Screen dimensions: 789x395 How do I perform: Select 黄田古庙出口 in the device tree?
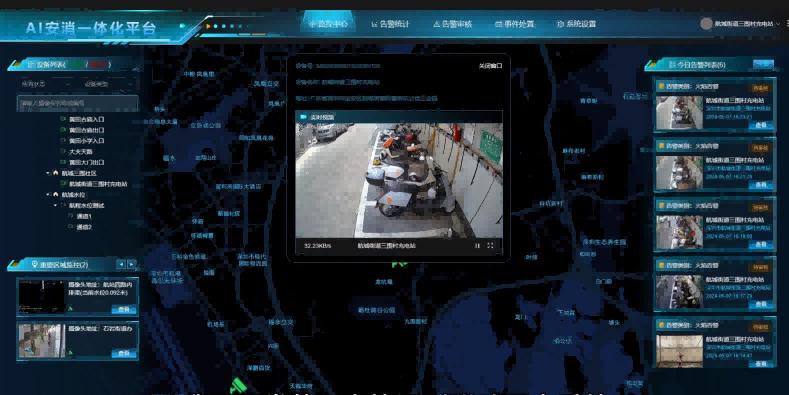87,130
